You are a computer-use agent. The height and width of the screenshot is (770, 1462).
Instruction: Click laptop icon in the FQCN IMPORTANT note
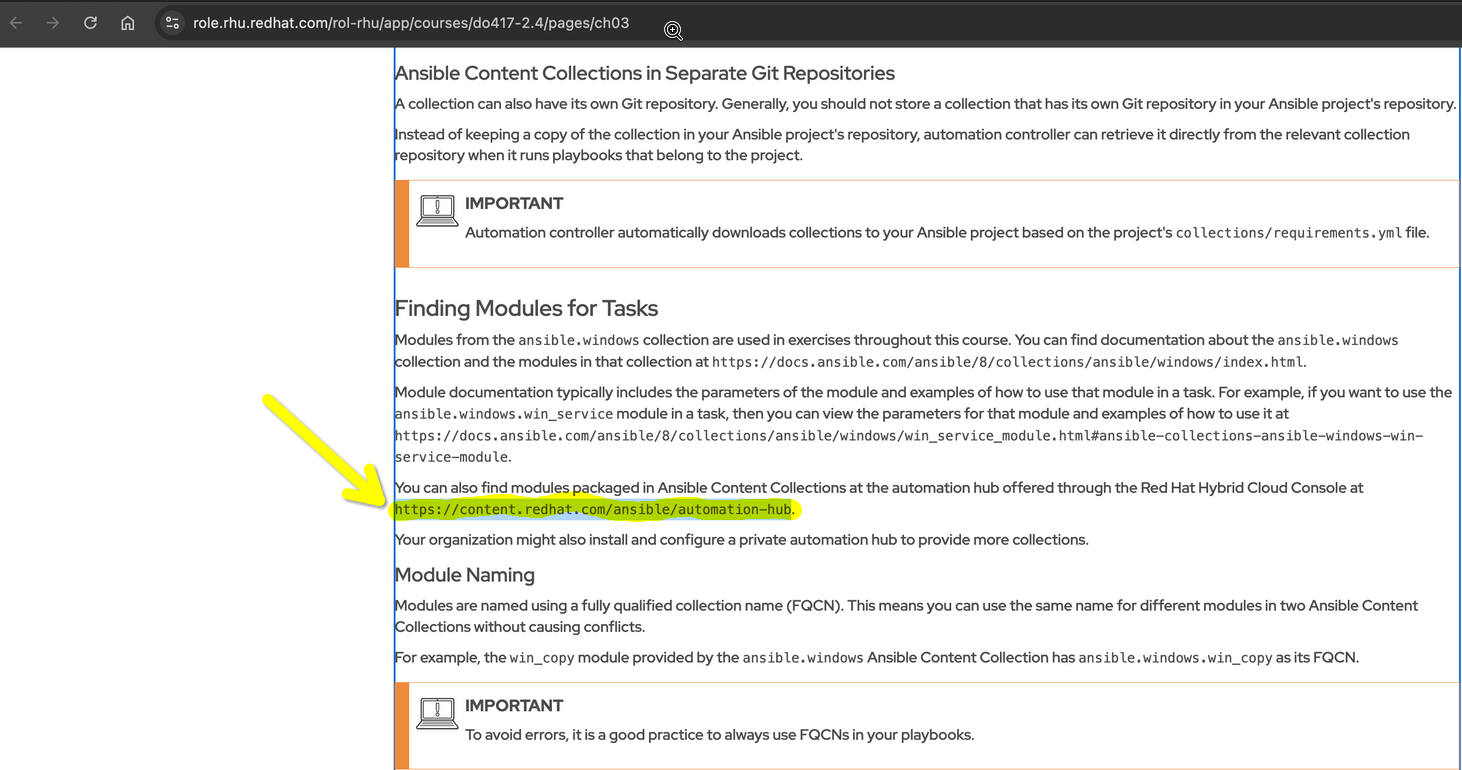point(437,713)
